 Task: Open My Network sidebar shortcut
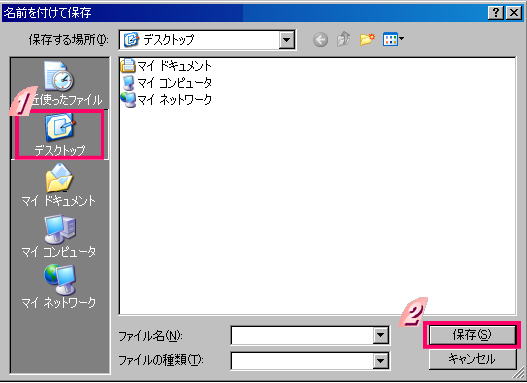pos(60,287)
